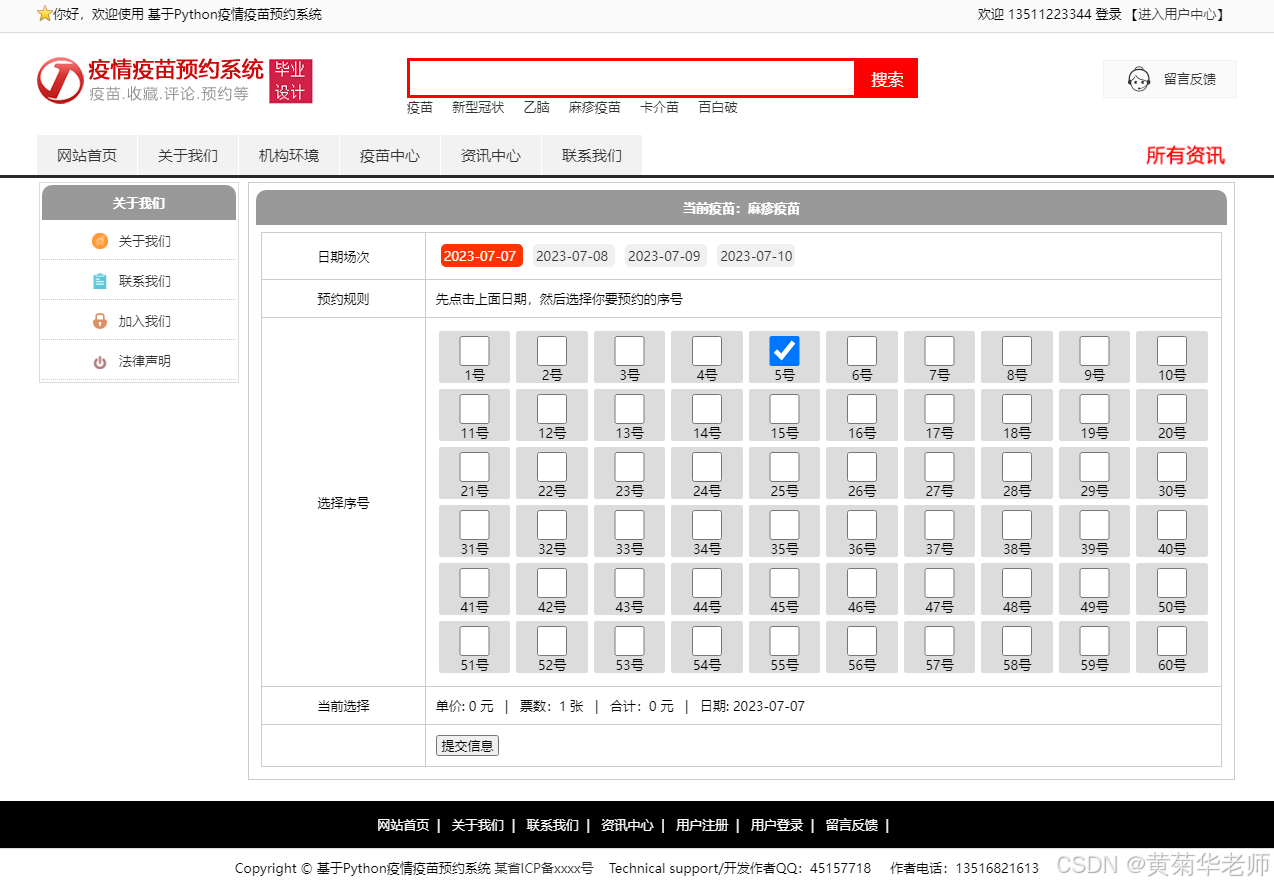The height and width of the screenshot is (886, 1274).
Task: Click the 毕业设计 red badge
Action: (290, 81)
